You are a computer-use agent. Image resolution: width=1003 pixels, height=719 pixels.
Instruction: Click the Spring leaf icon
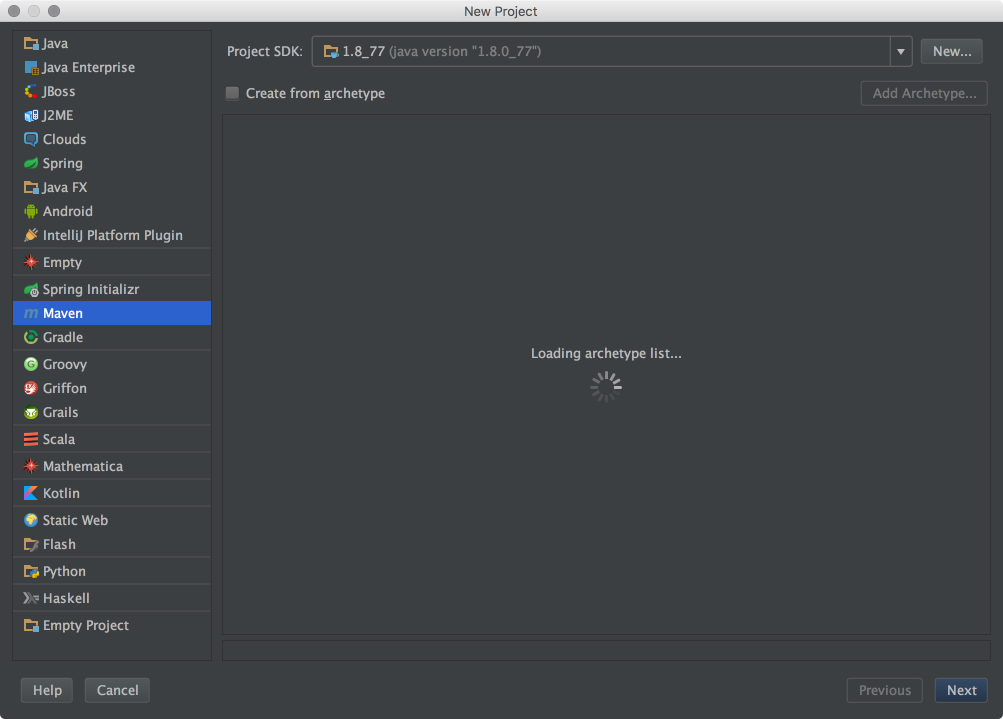point(31,164)
